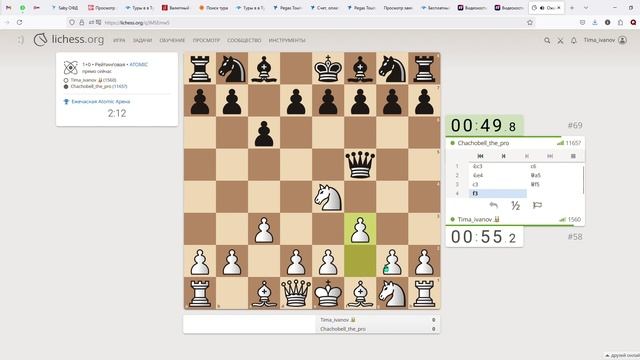Select the white king on e1

pyautogui.click(x=328, y=293)
